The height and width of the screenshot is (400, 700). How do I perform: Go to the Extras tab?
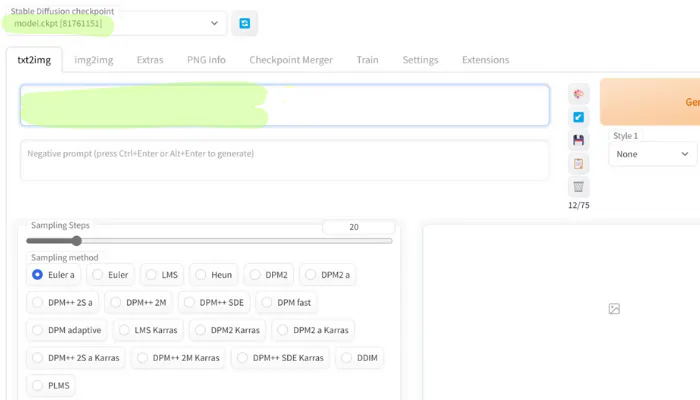(x=150, y=60)
